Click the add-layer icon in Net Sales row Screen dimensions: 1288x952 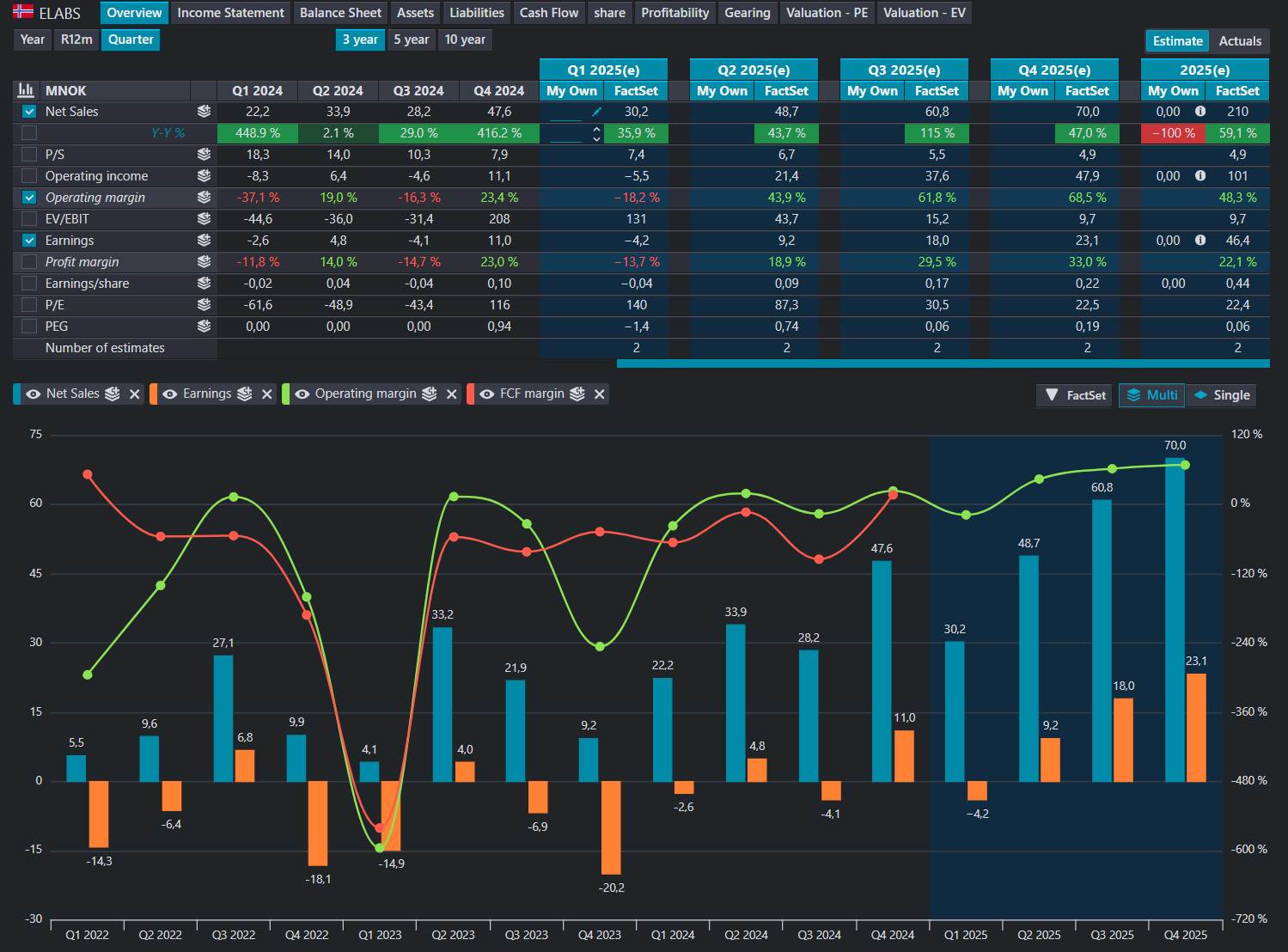click(x=204, y=112)
